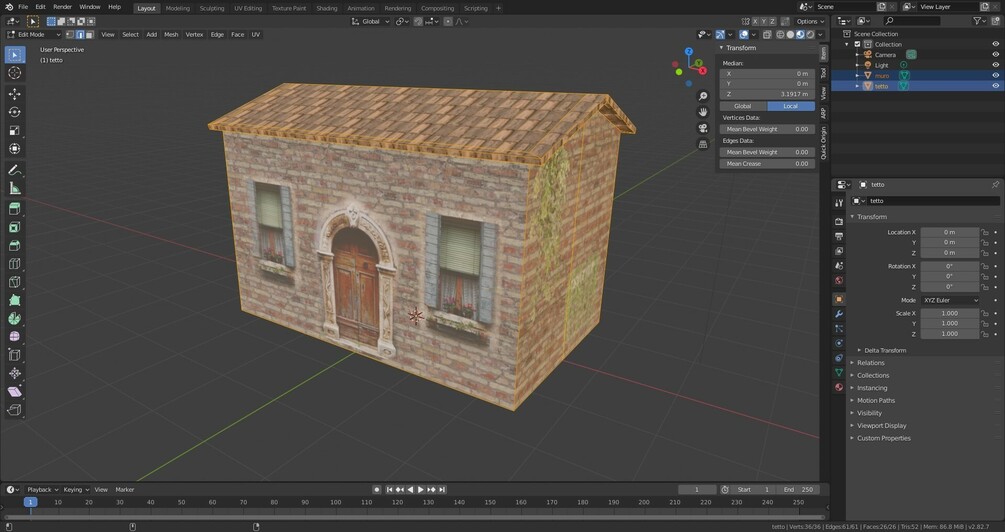Click the pan view hand icon
The image size is (1005, 532).
pyautogui.click(x=703, y=112)
